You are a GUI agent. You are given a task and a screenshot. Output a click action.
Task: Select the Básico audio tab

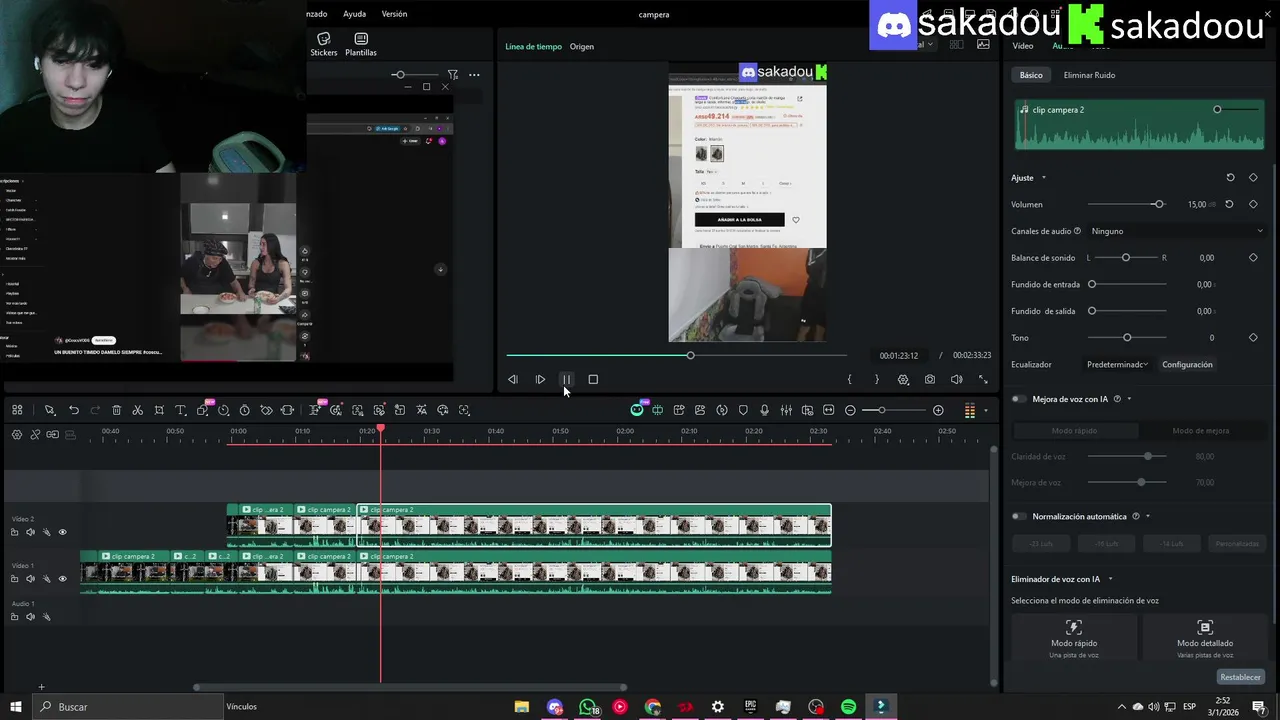coord(1031,75)
